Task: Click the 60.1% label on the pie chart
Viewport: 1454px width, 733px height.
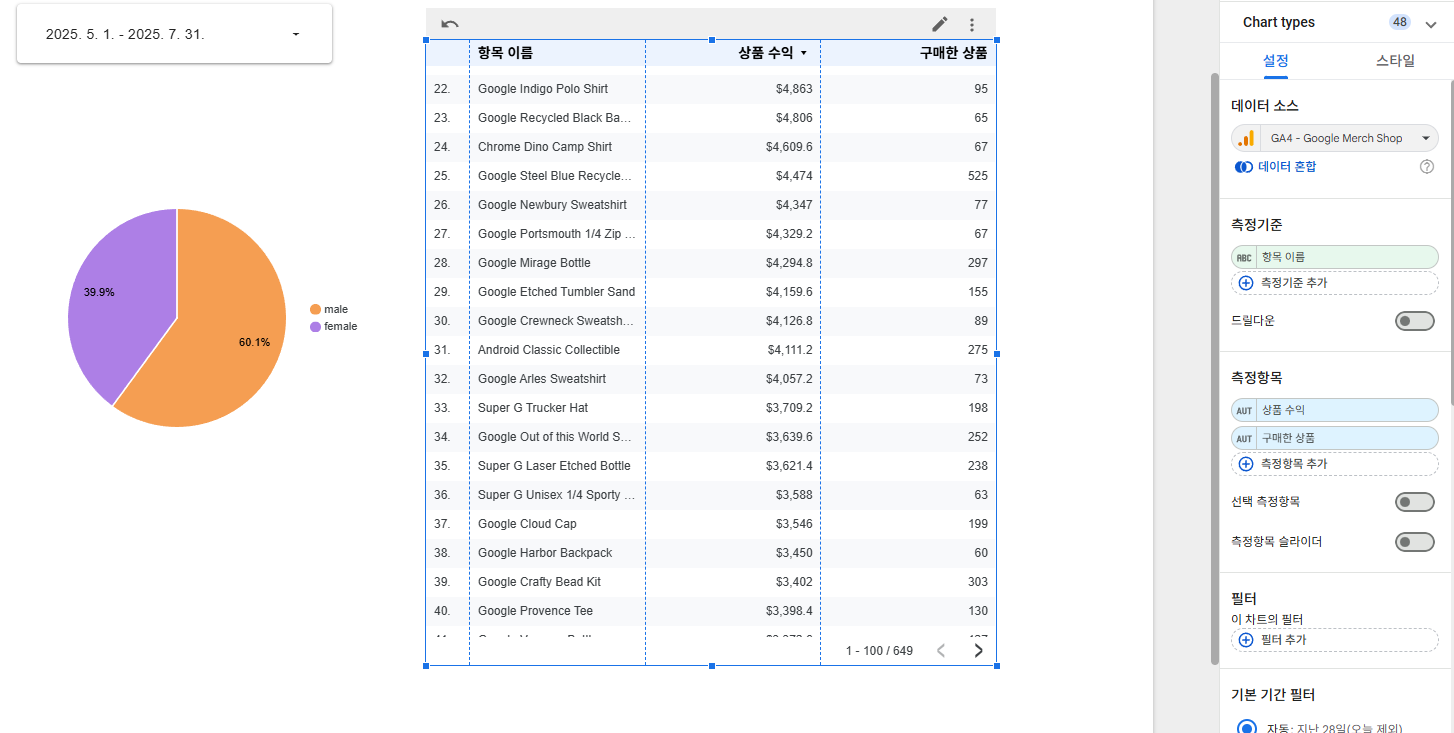Action: (254, 342)
